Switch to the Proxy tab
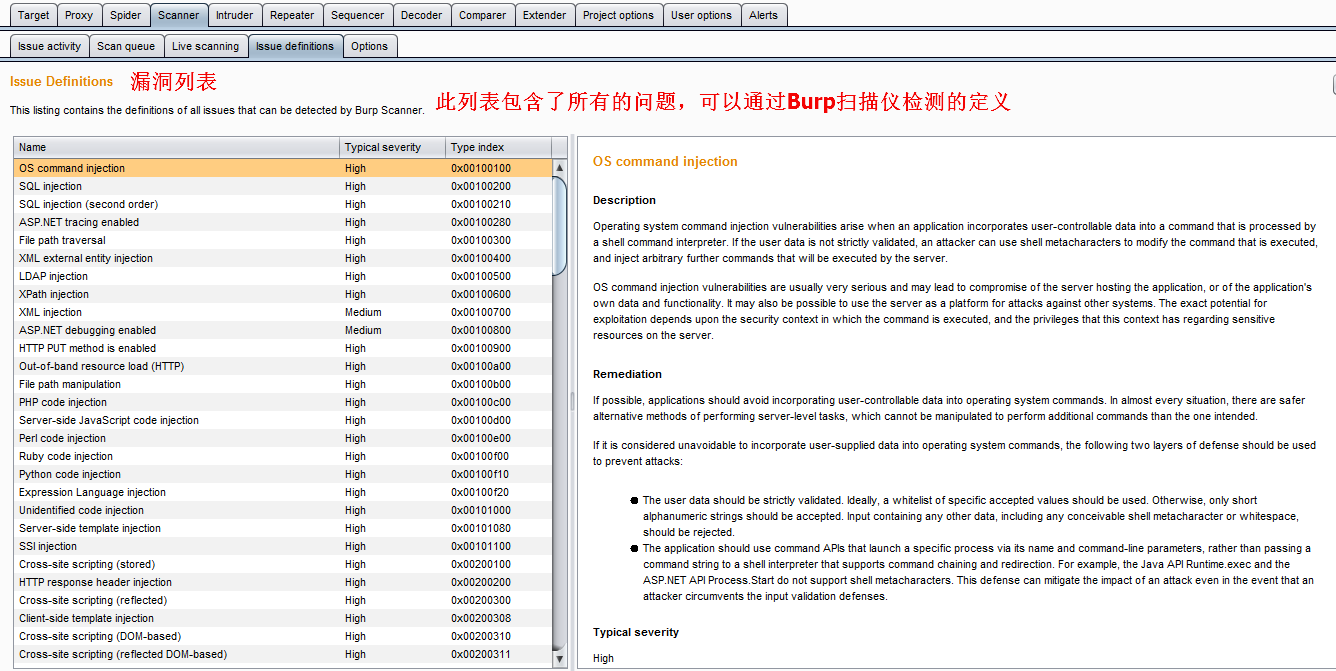The width and height of the screenshot is (1336, 671). [79, 15]
